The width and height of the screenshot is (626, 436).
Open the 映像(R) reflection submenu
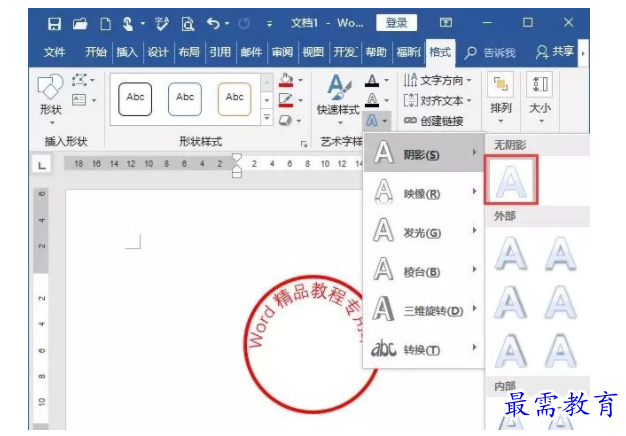coord(424,192)
